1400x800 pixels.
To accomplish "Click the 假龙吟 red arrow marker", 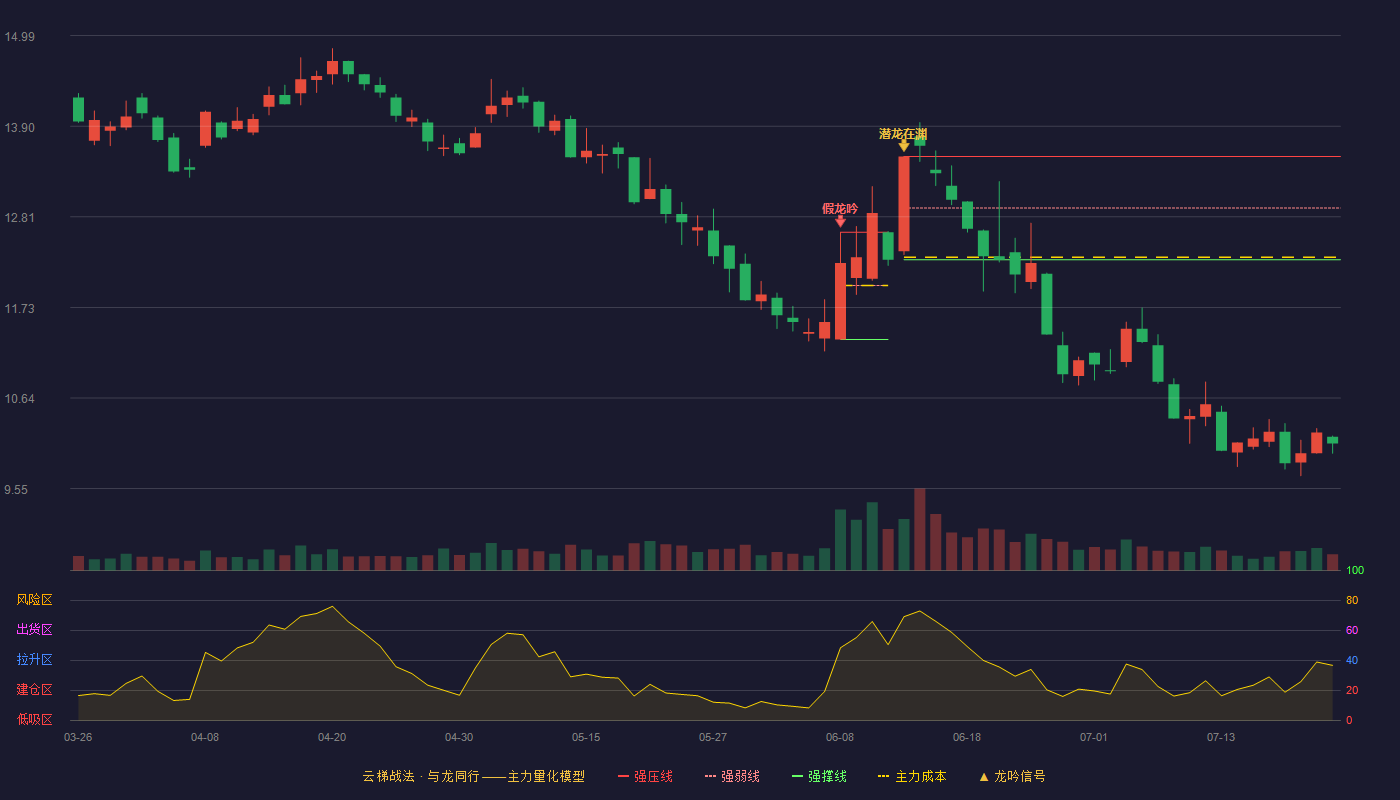I will click(840, 221).
